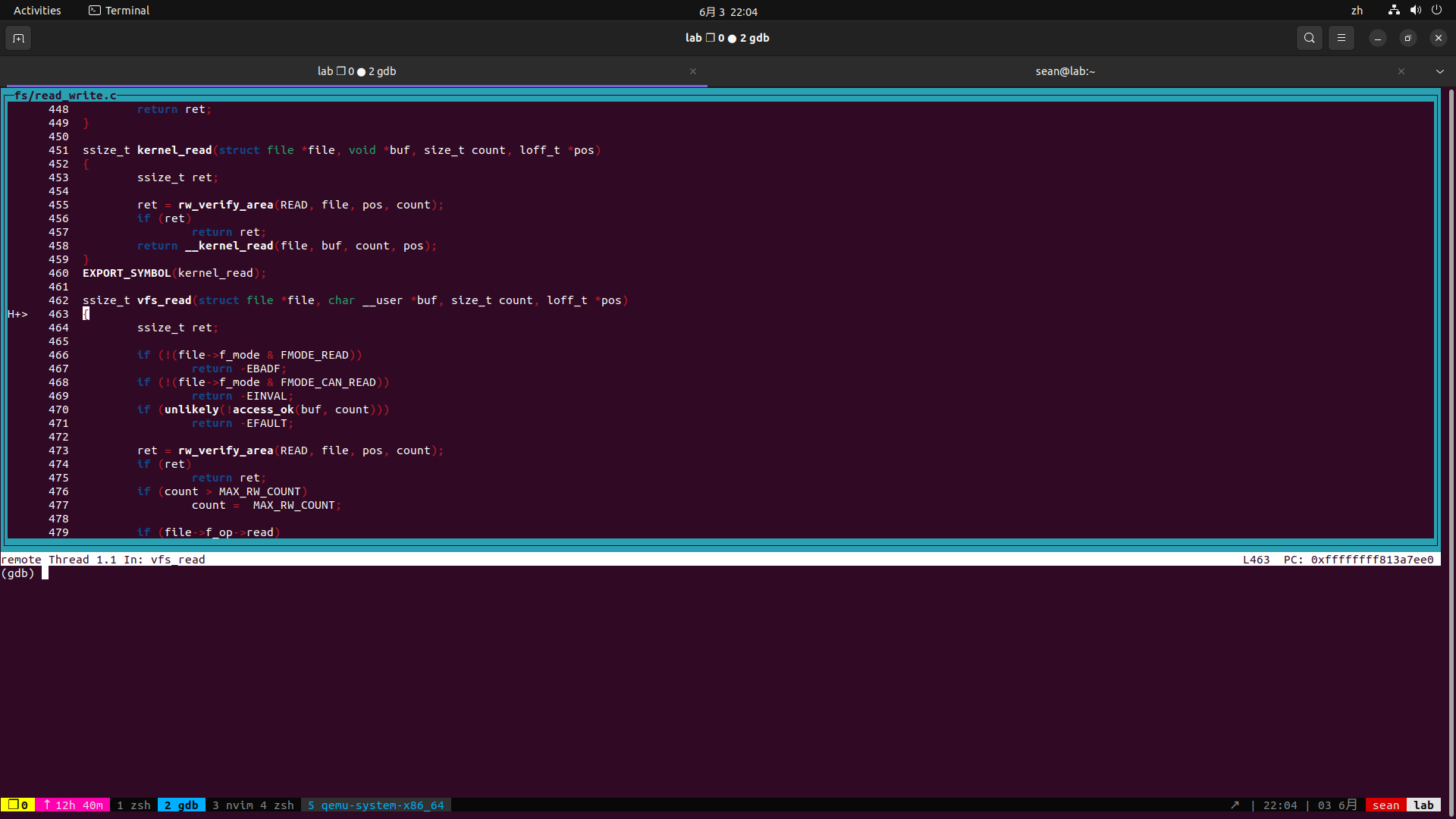
Task: Click 'rw_verify_area' on line 473
Action: tap(225, 450)
